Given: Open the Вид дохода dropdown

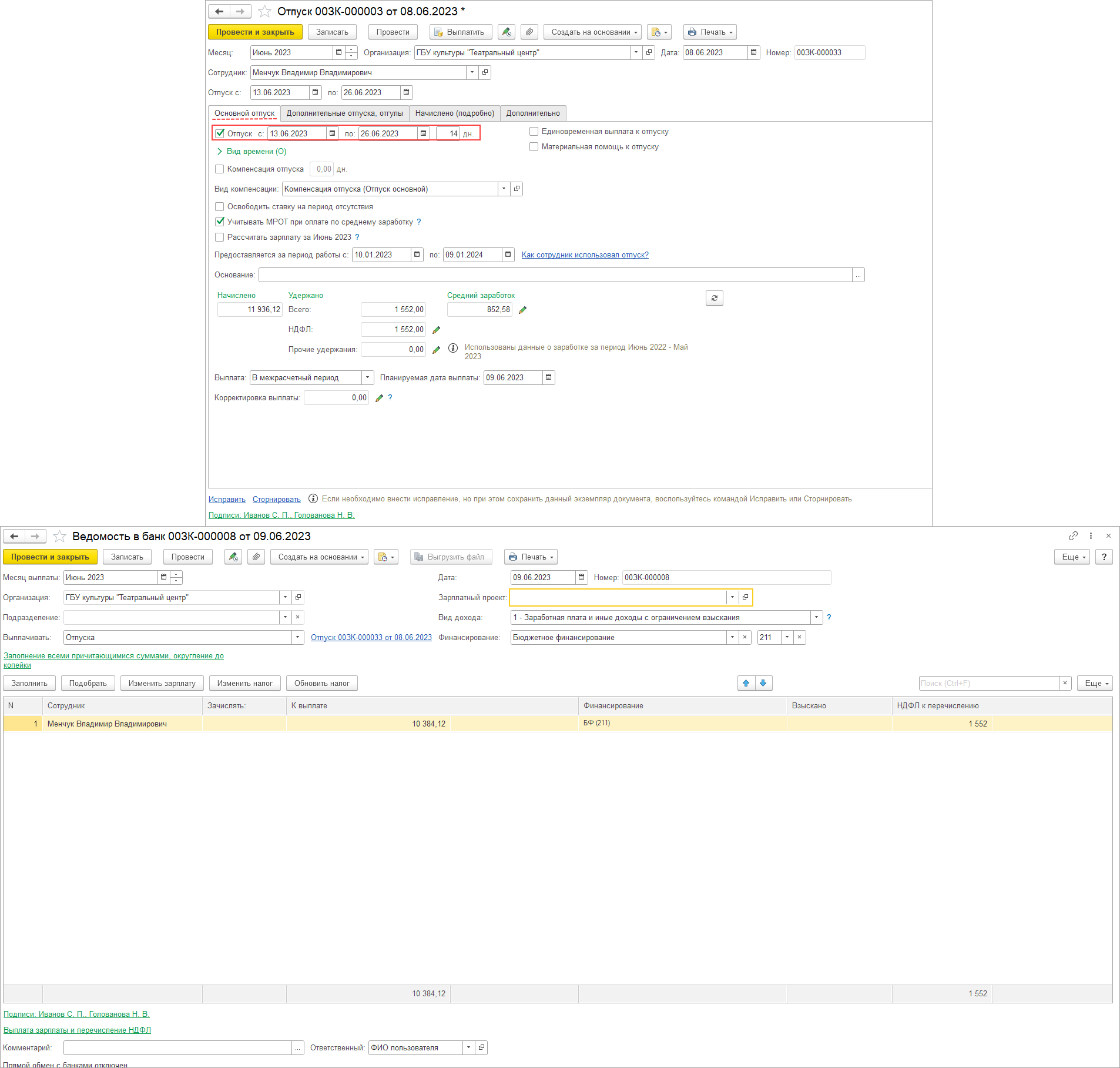Looking at the screenshot, I should tap(816, 617).
